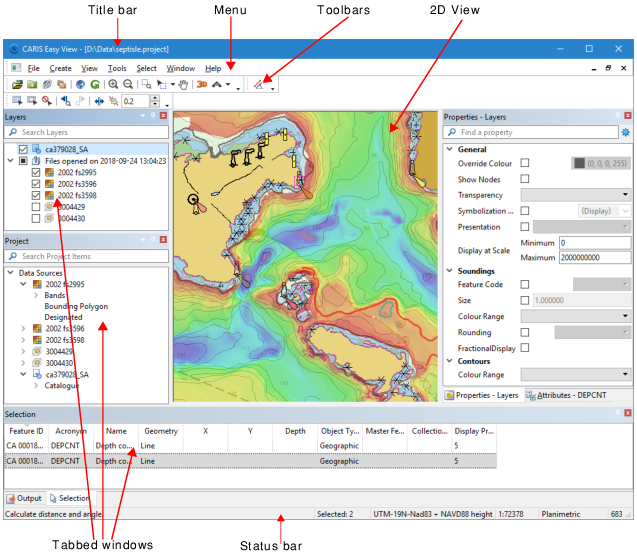Screen dimensions: 637x560
Task: Switch to the Output tab
Action: (24, 497)
